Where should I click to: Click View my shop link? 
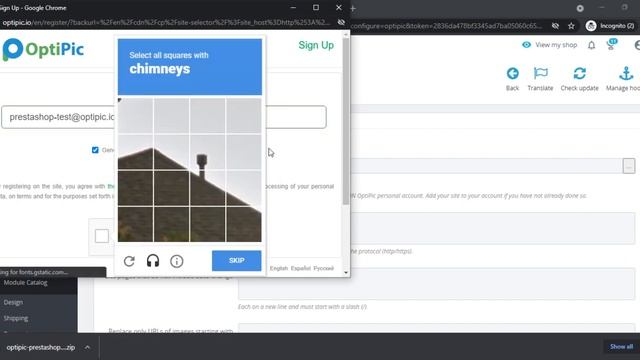point(549,45)
